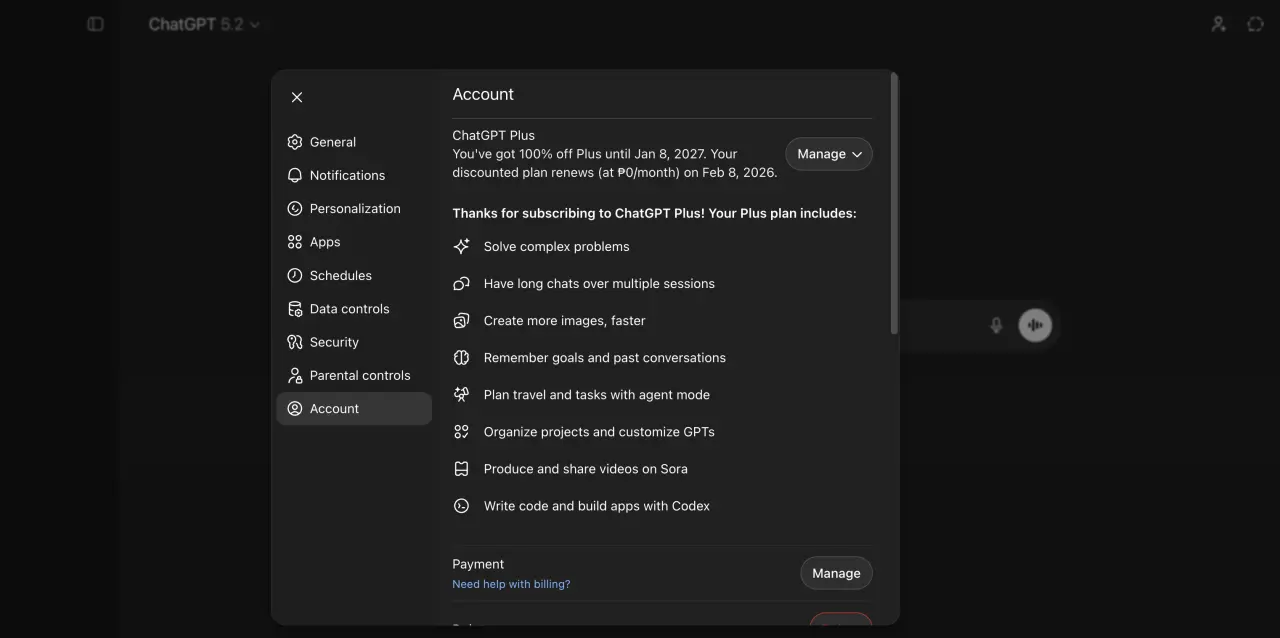Click the Personalization icon in sidebar
1280x638 pixels.
pyautogui.click(x=295, y=209)
